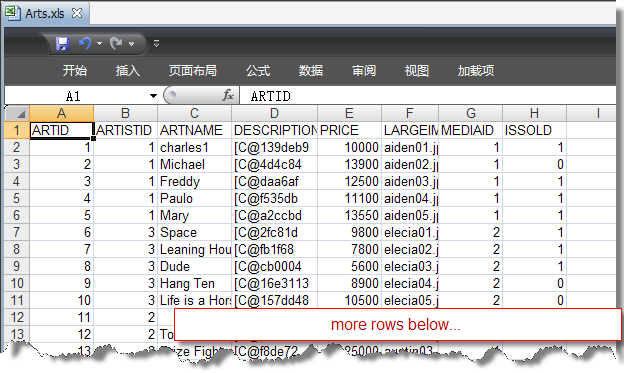The width and height of the screenshot is (624, 373).
Task: Click the Undo arrow icon
Action: (85, 43)
